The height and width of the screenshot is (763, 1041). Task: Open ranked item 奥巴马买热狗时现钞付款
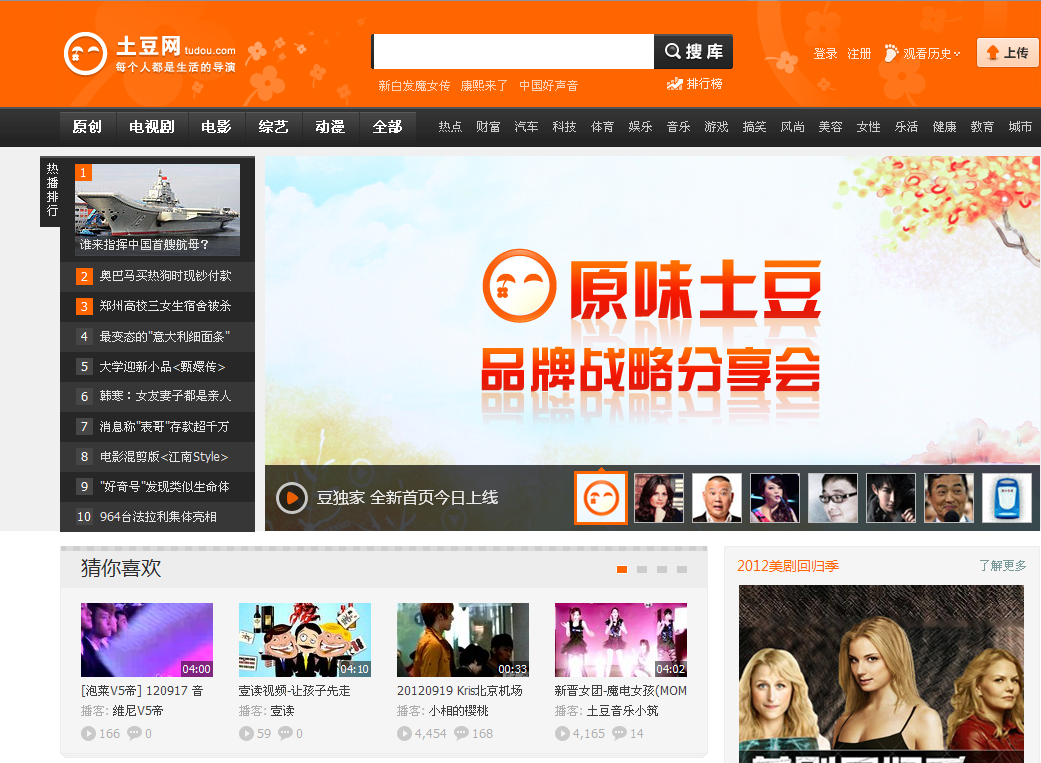coord(166,276)
